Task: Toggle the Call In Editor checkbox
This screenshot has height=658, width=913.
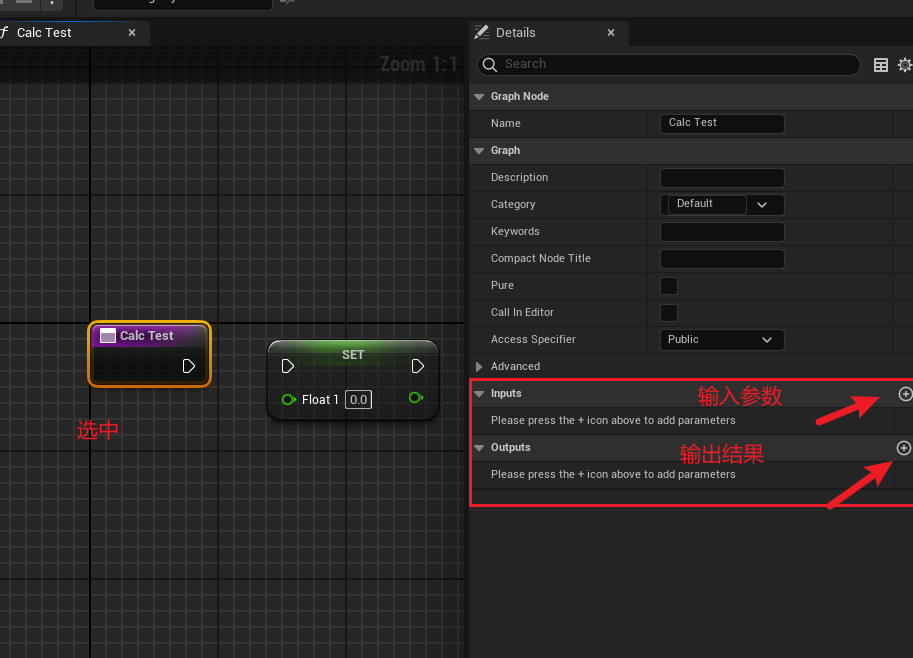Action: 669,313
